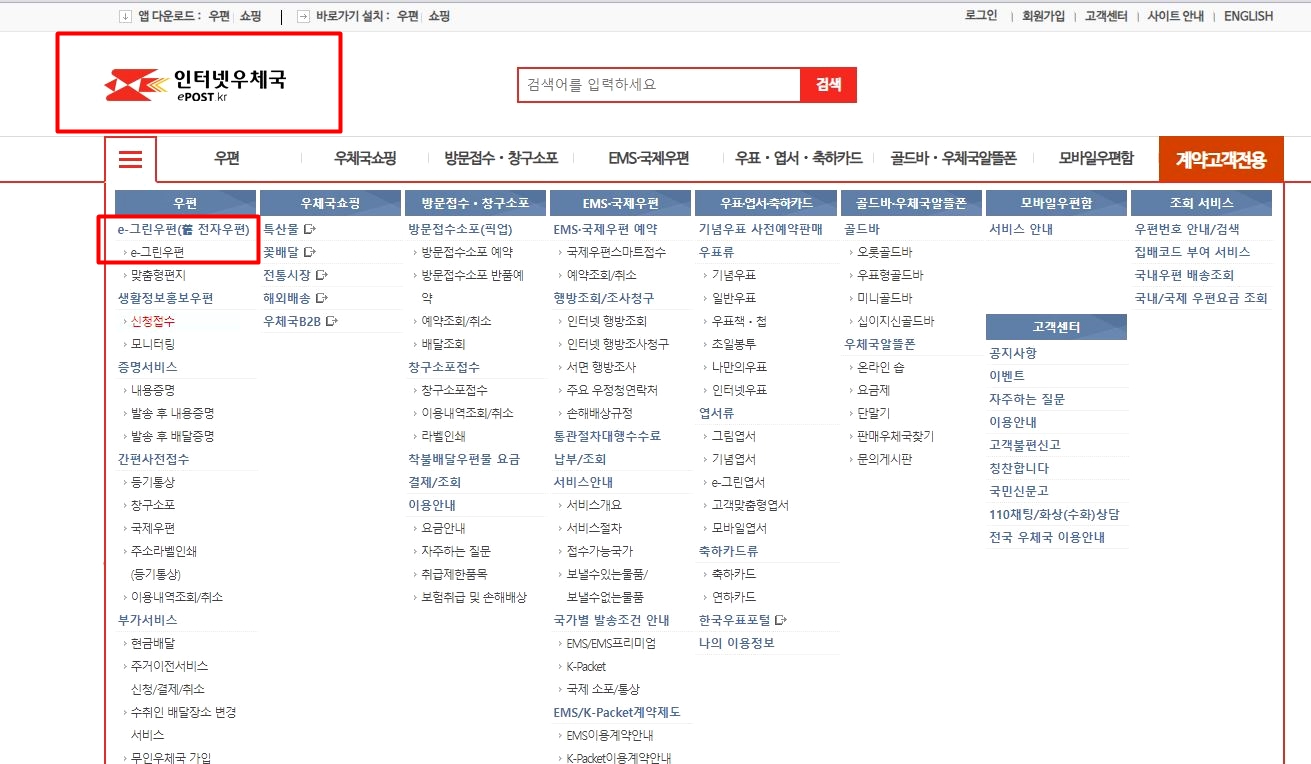
Task: Select 신청접수 under 생활정보홍보우편
Action: (153, 321)
